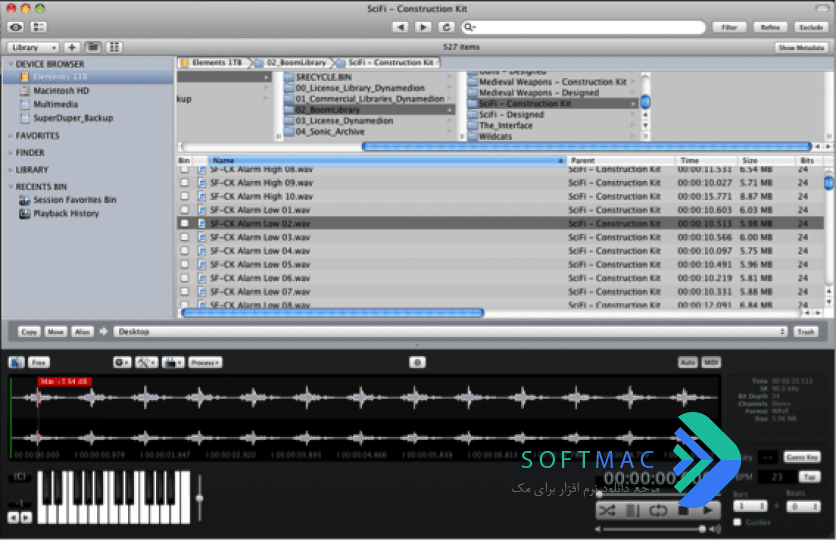This screenshot has height=540, width=836.
Task: Click the pause-style transport button
Action: (x=633, y=511)
